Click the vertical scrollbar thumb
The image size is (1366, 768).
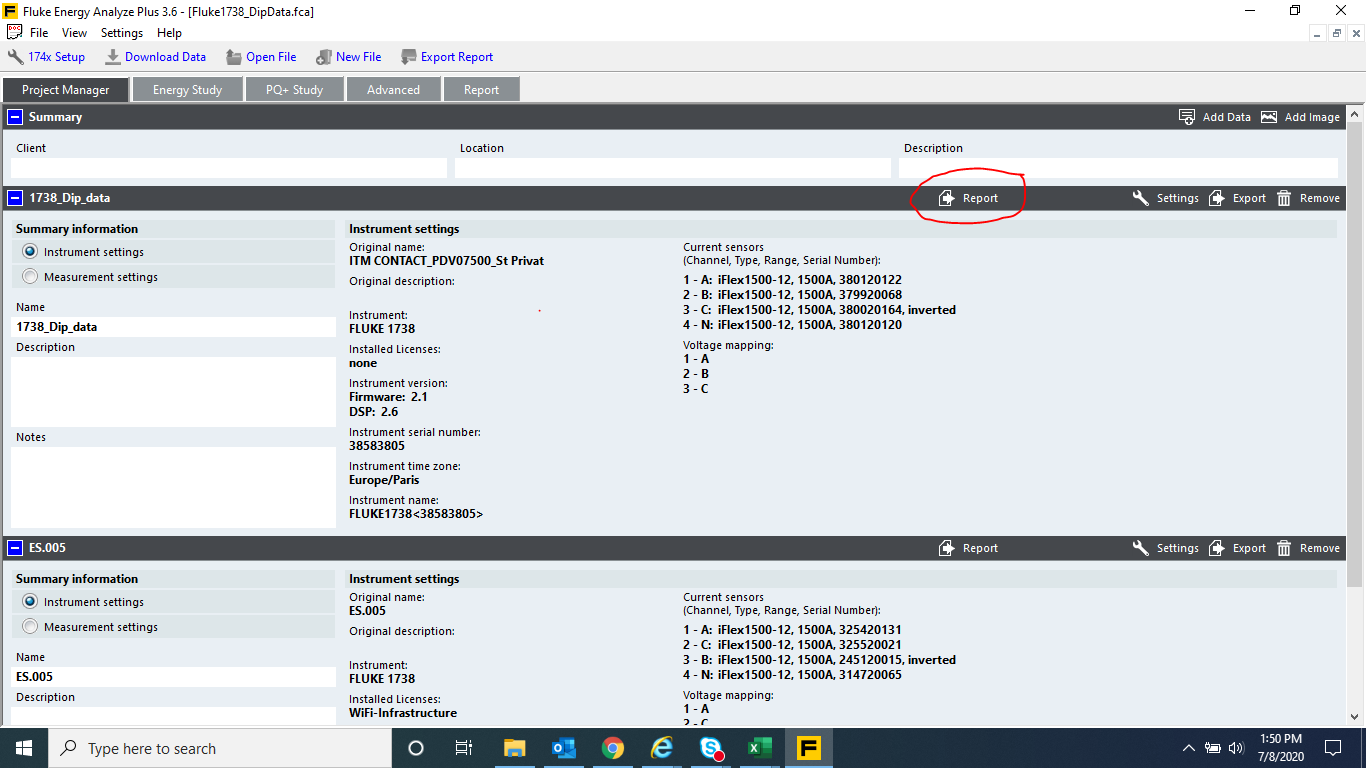[1355, 352]
